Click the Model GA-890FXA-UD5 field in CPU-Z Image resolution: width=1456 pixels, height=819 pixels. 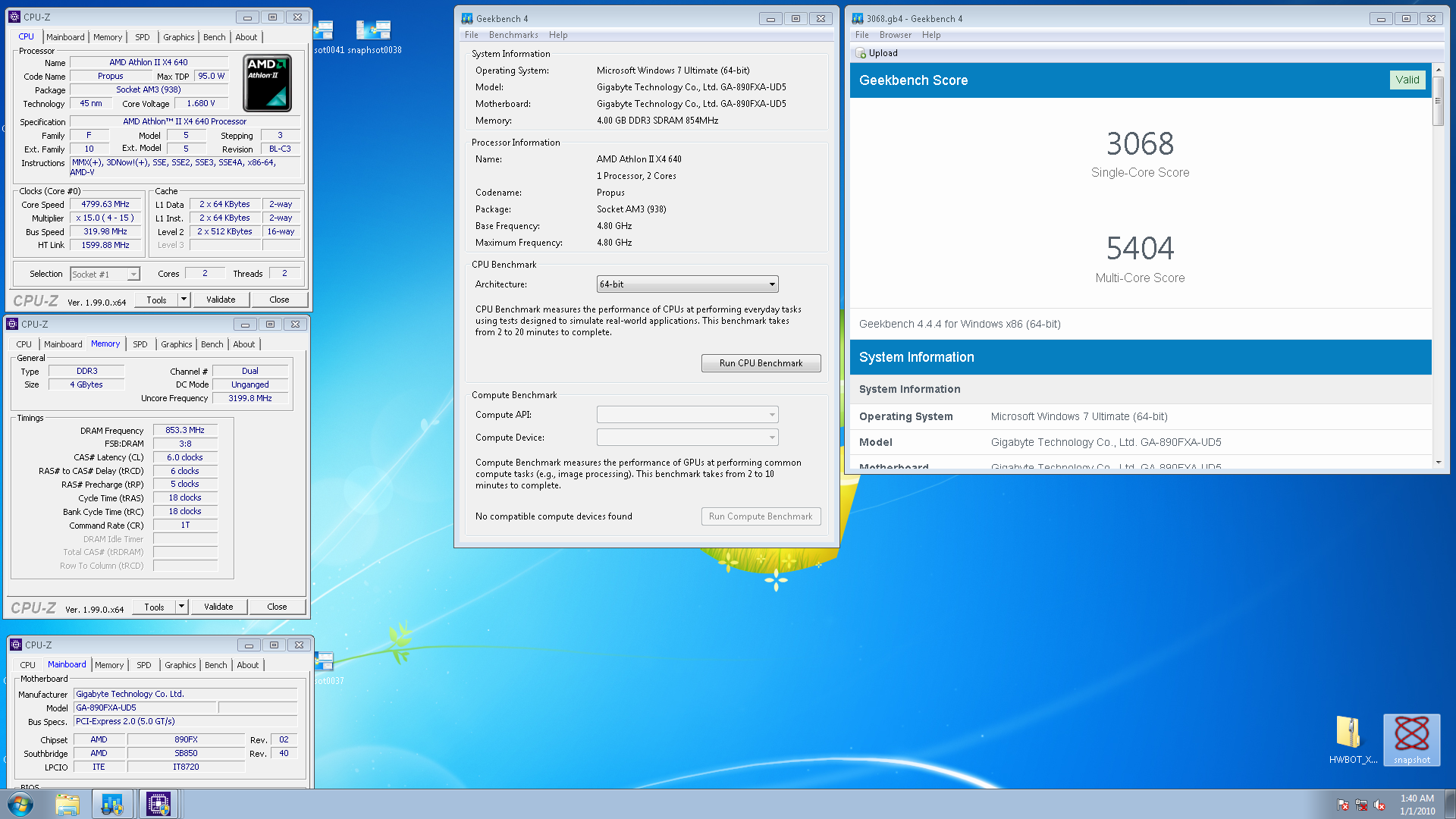[x=145, y=708]
